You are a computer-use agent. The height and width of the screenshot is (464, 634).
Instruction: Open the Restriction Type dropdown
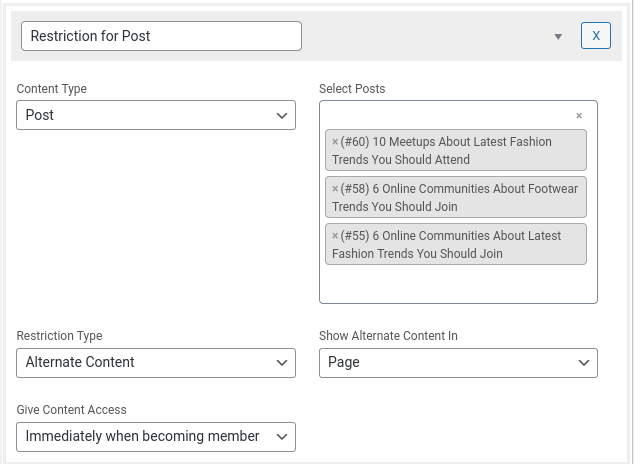156,363
